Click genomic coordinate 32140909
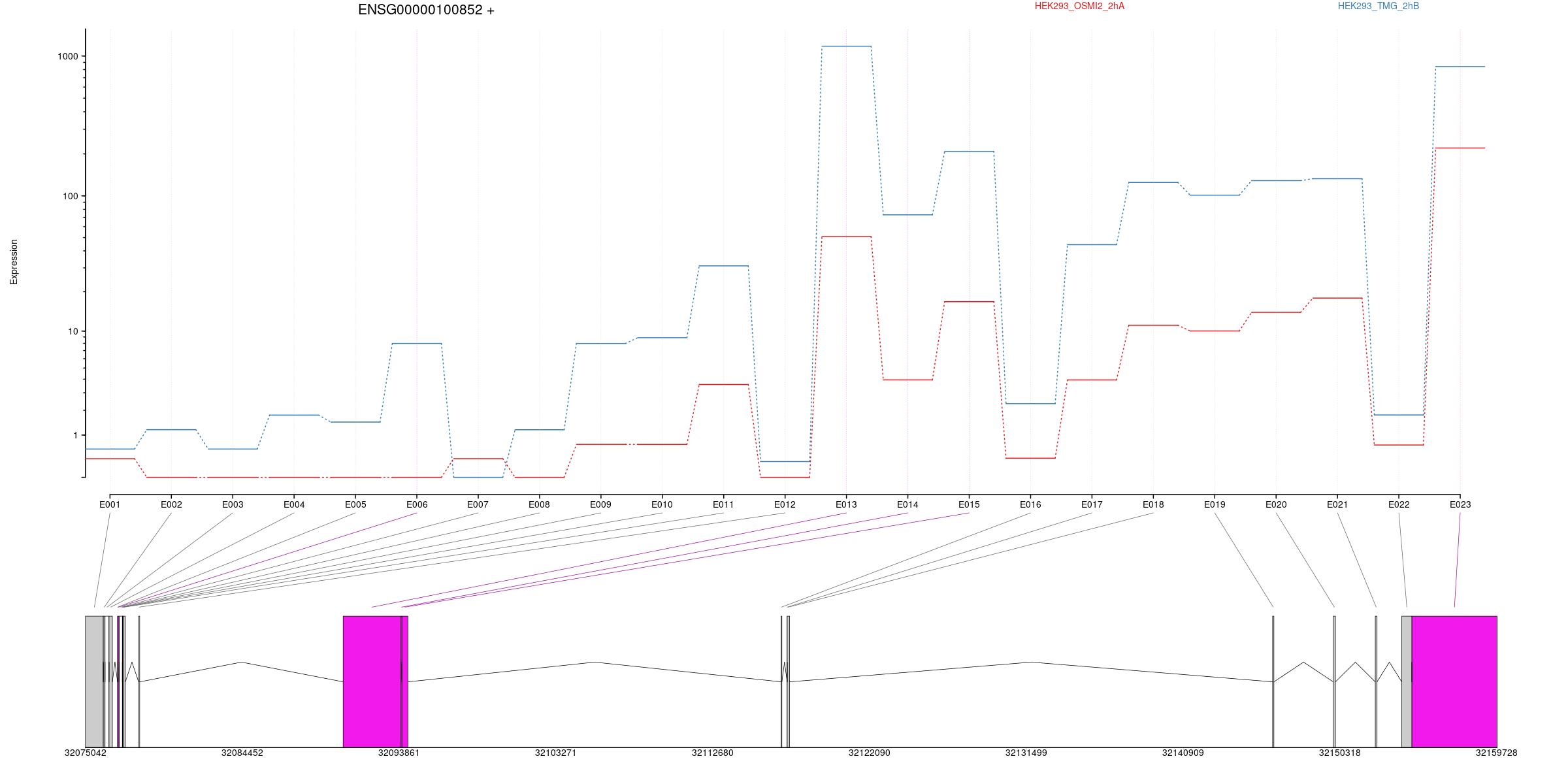This screenshot has height=784, width=1568. click(1183, 753)
